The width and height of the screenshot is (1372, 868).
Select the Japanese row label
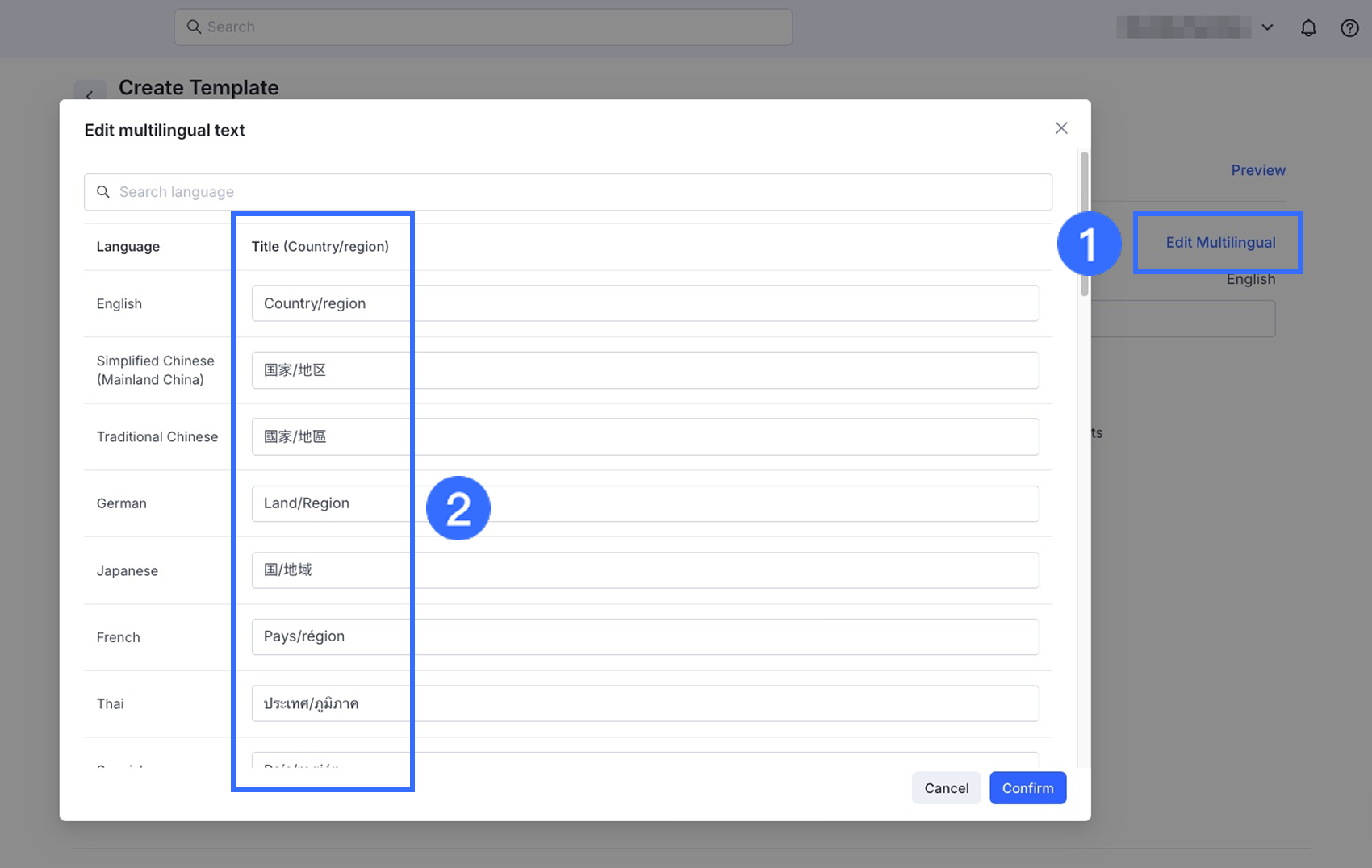pos(128,571)
